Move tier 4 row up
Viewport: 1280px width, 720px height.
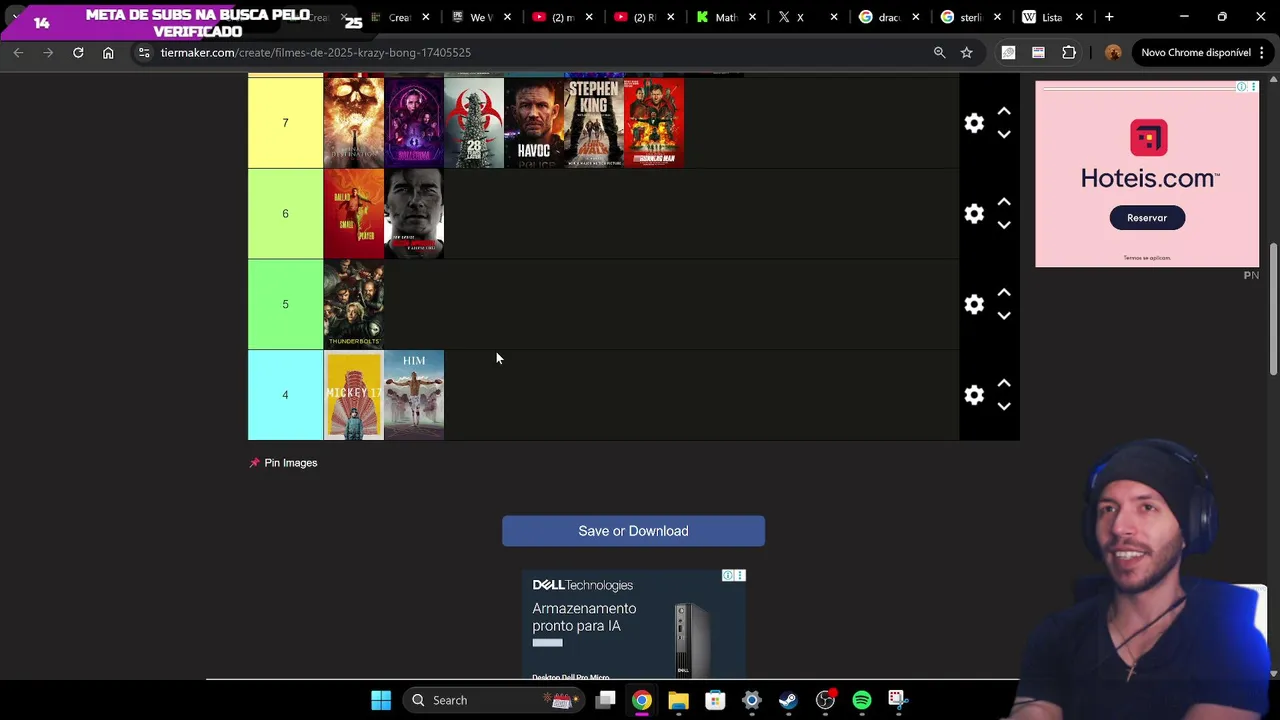coord(1004,384)
